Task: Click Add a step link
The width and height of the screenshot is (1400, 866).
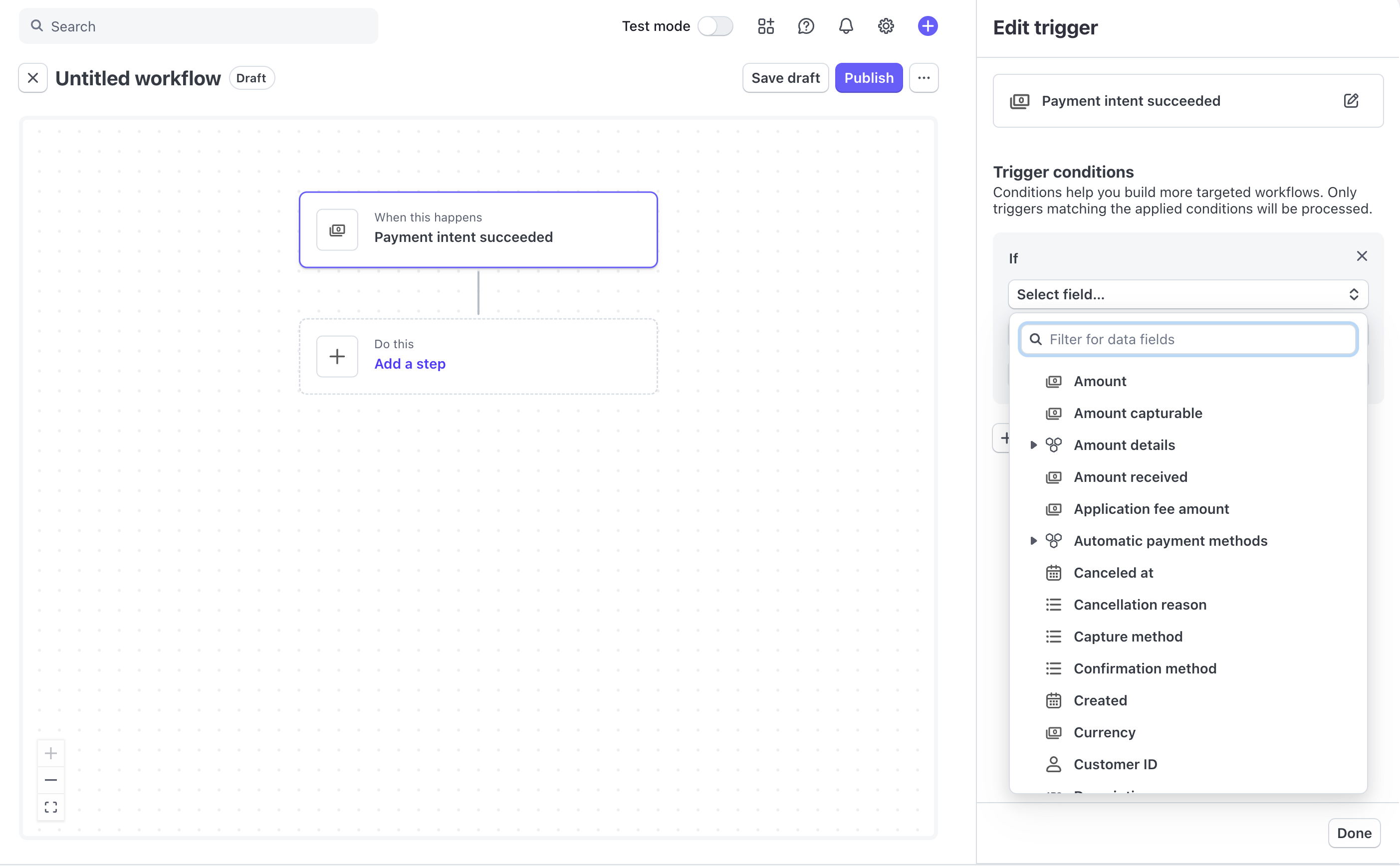Action: tap(410, 364)
